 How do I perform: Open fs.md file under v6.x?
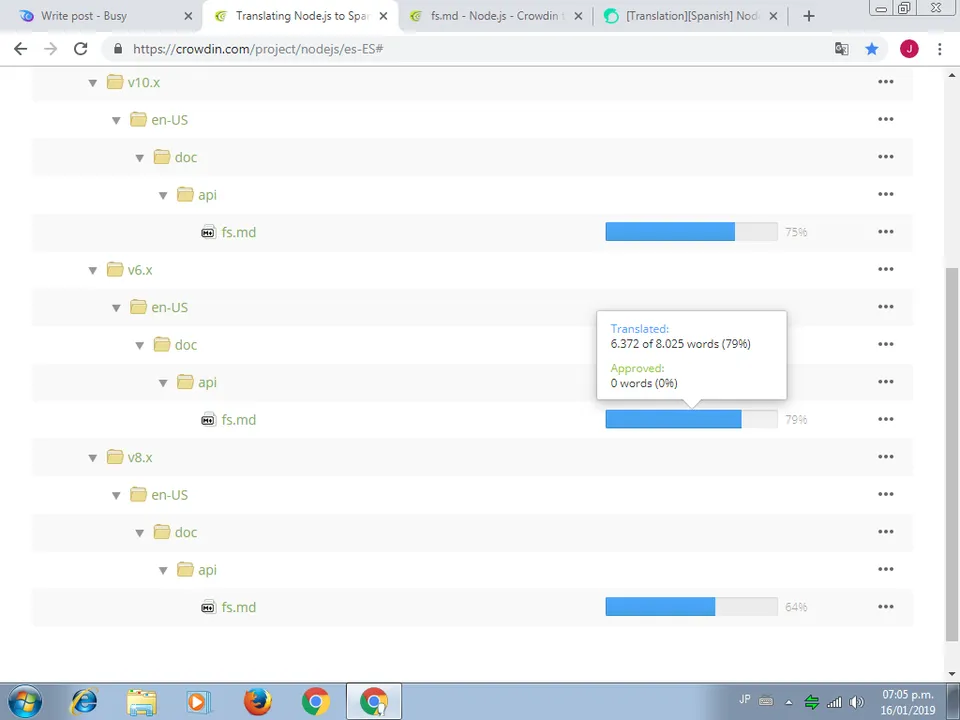[x=239, y=419]
